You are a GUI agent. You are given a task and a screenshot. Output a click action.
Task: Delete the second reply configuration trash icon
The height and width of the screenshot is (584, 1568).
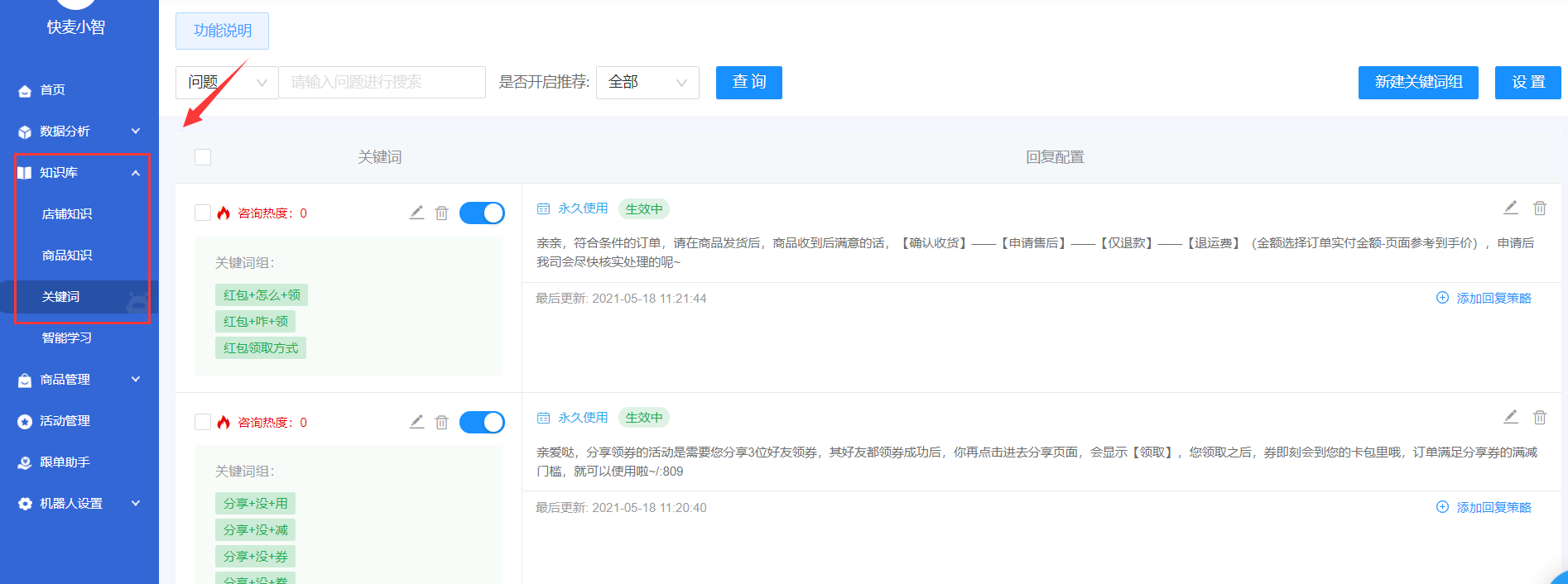point(1540,417)
